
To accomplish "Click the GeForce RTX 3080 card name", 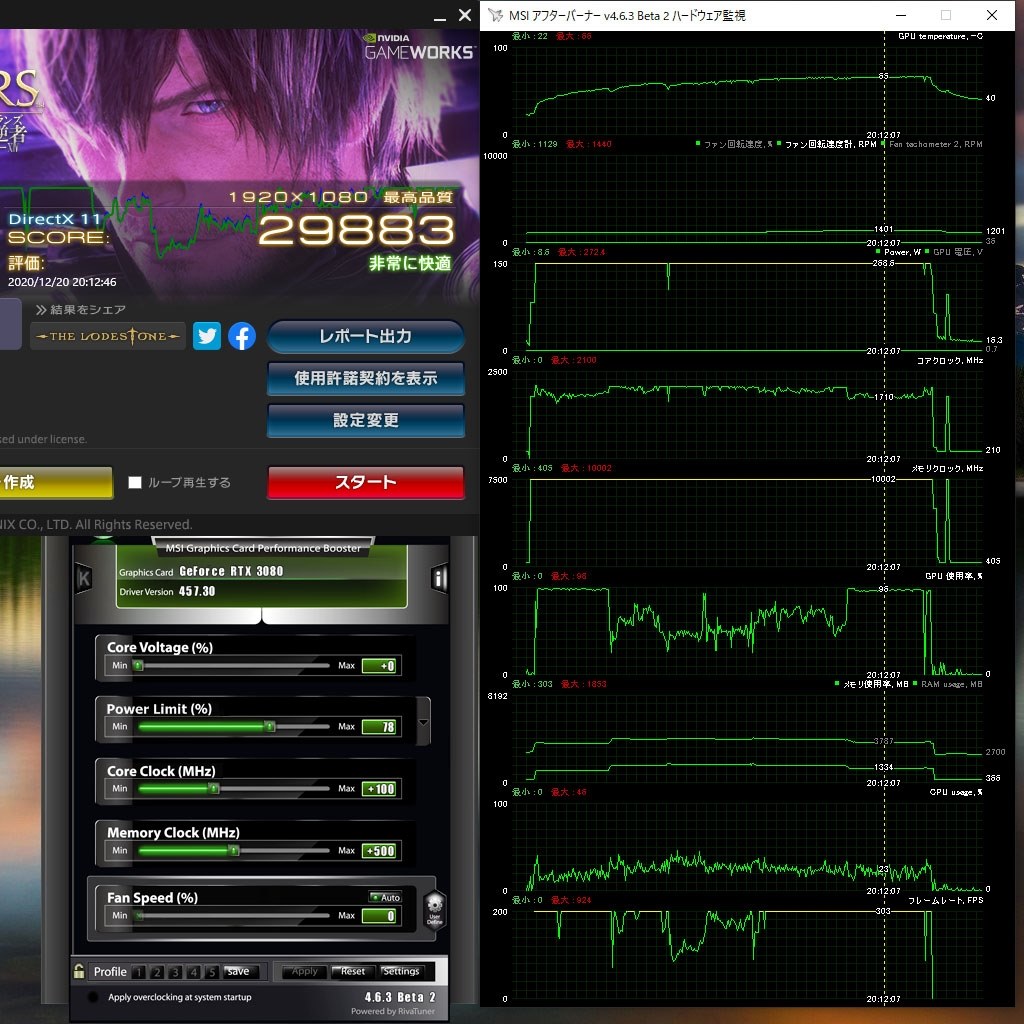I will pyautogui.click(x=231, y=571).
